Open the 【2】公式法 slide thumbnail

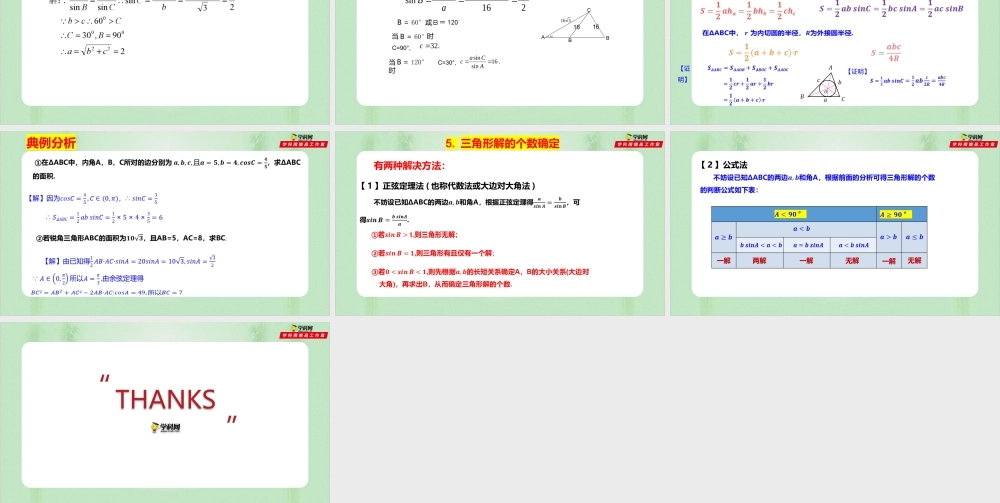tap(835, 223)
